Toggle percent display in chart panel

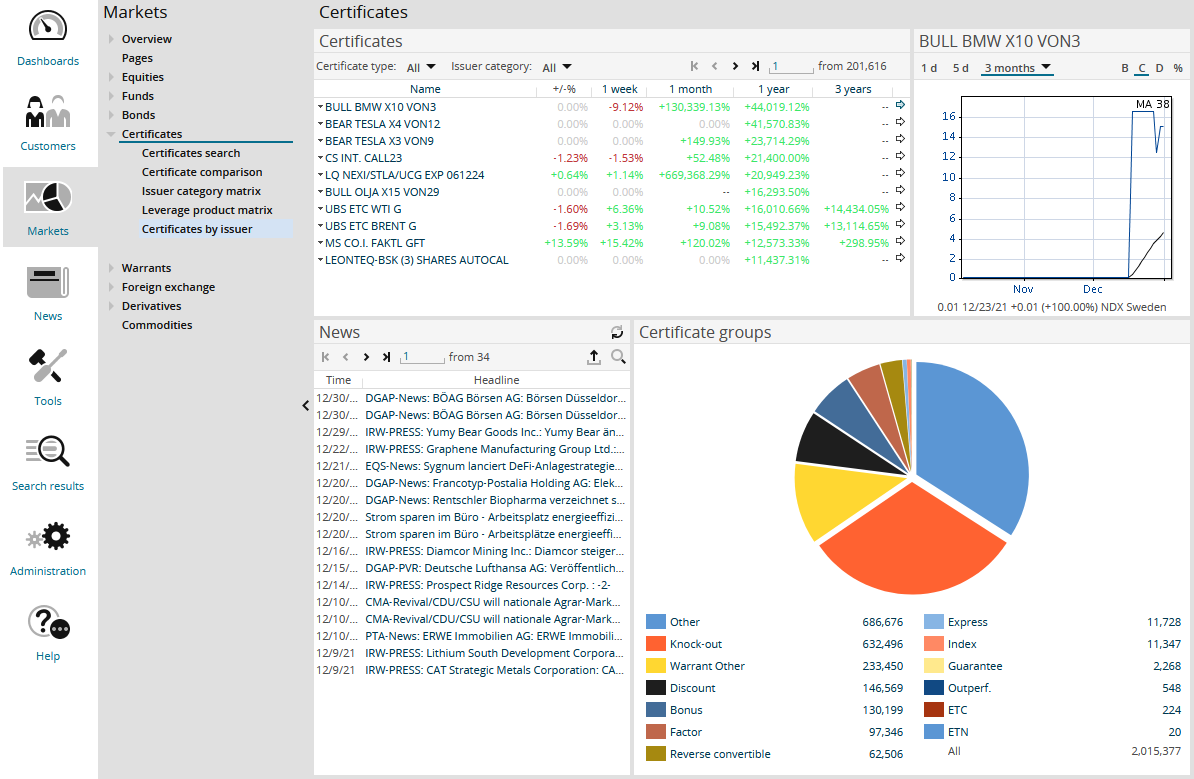pyautogui.click(x=1178, y=68)
